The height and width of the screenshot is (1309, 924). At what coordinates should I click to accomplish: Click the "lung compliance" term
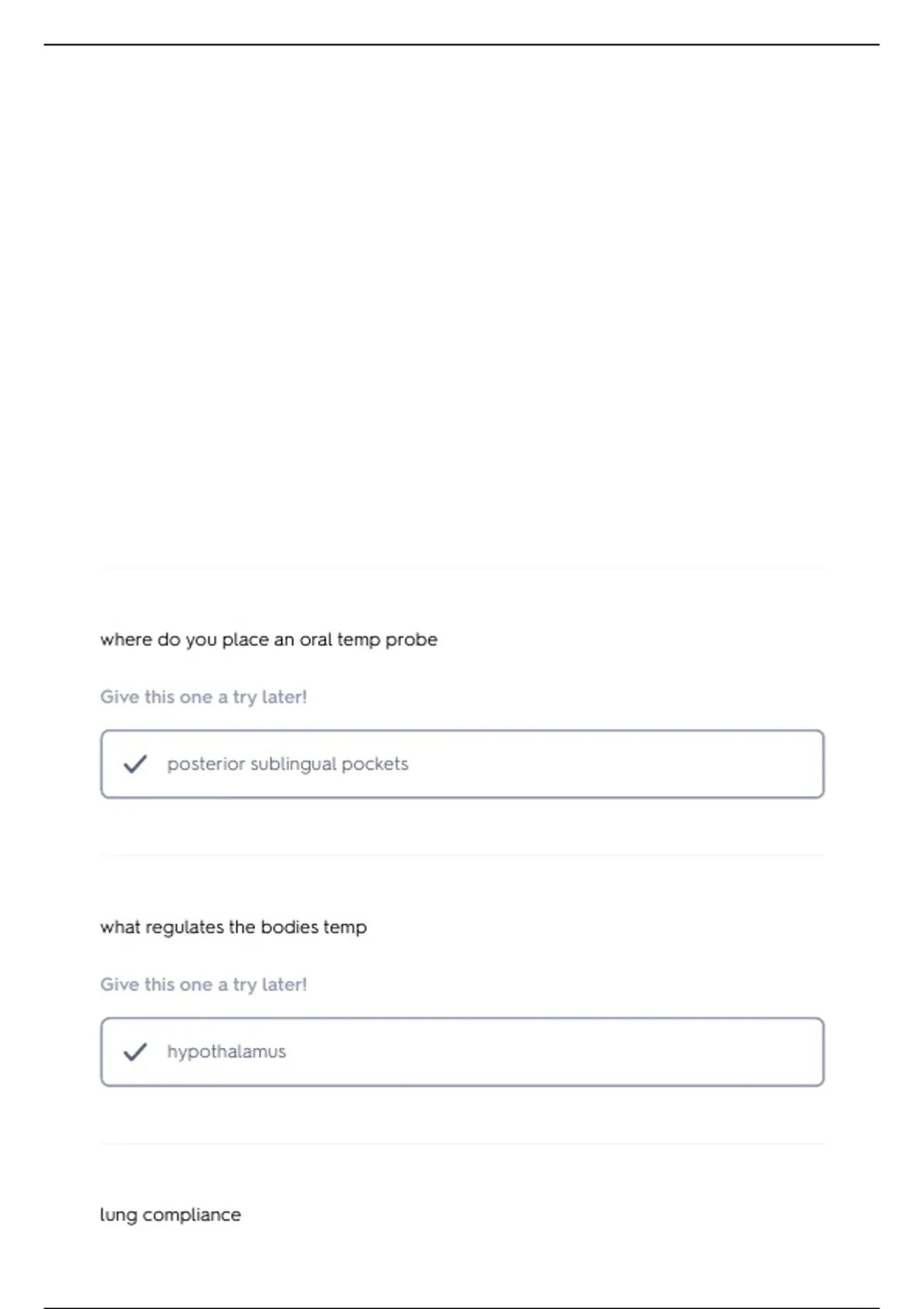click(x=170, y=1215)
